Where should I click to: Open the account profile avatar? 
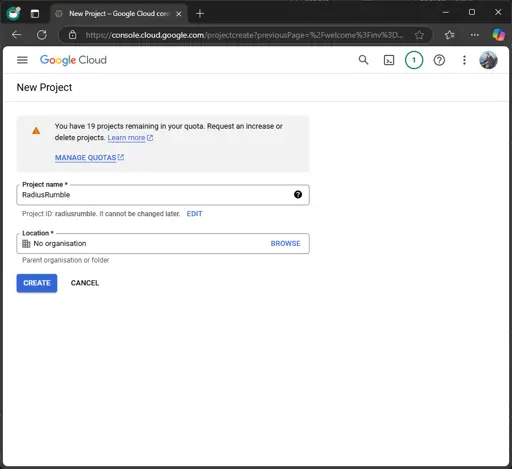pos(488,60)
